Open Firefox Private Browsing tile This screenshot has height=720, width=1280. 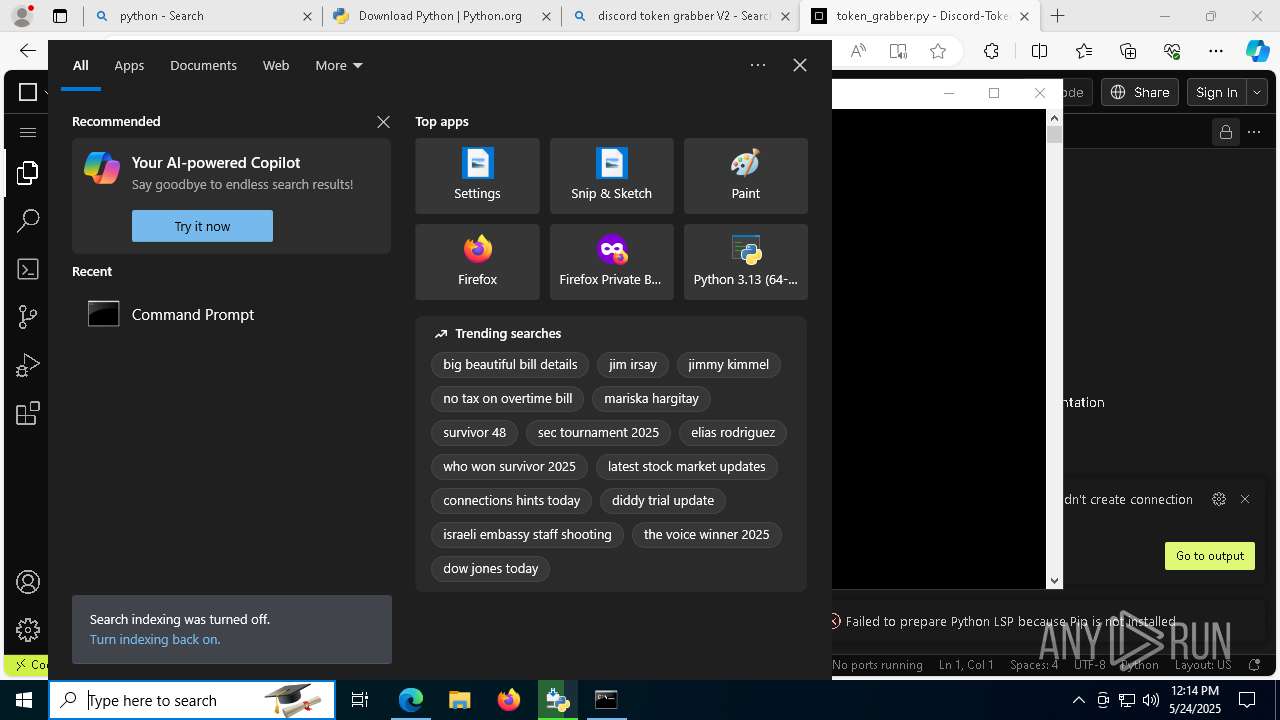pyautogui.click(x=611, y=262)
